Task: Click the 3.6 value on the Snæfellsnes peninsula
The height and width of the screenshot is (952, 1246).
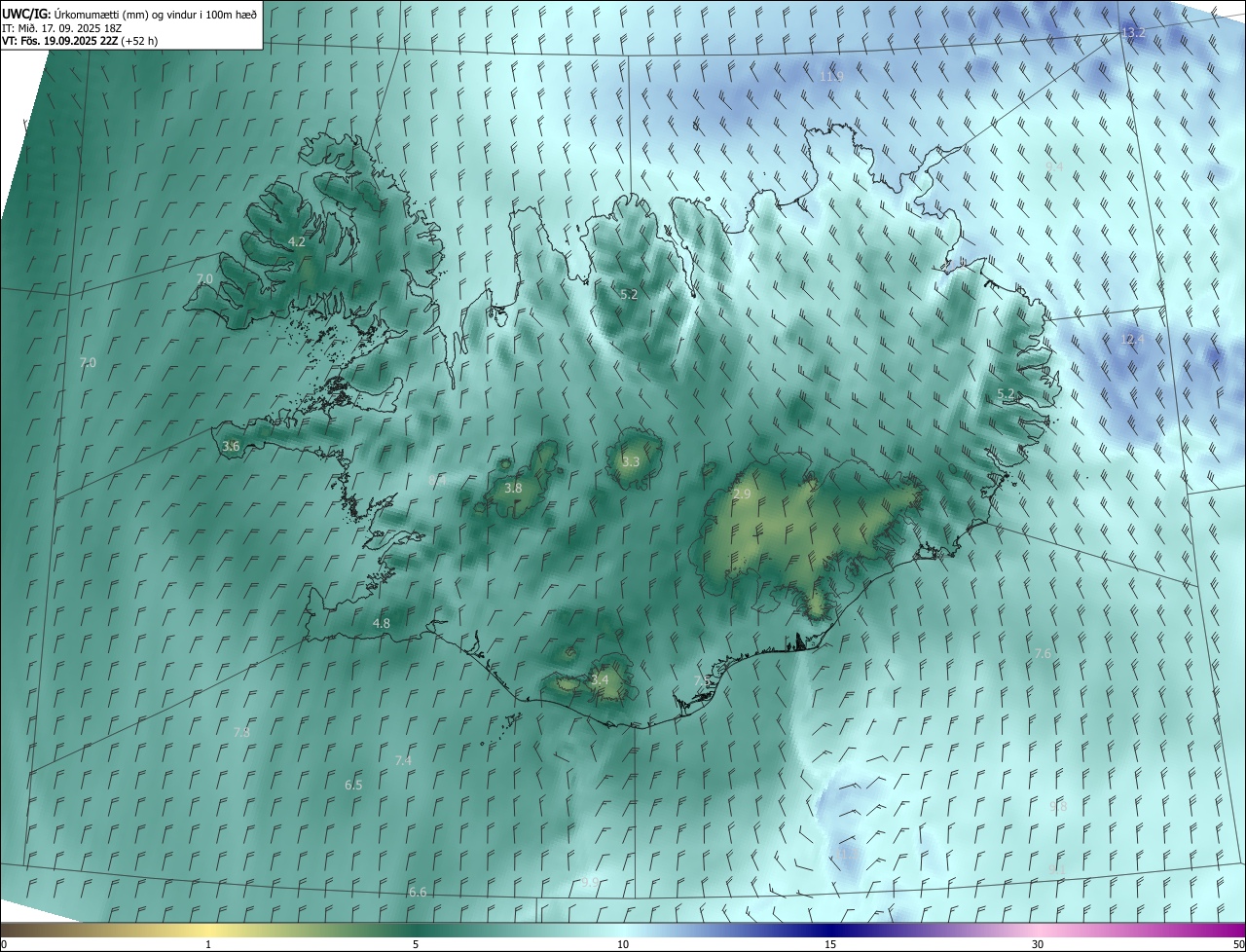Action: pyautogui.click(x=231, y=446)
